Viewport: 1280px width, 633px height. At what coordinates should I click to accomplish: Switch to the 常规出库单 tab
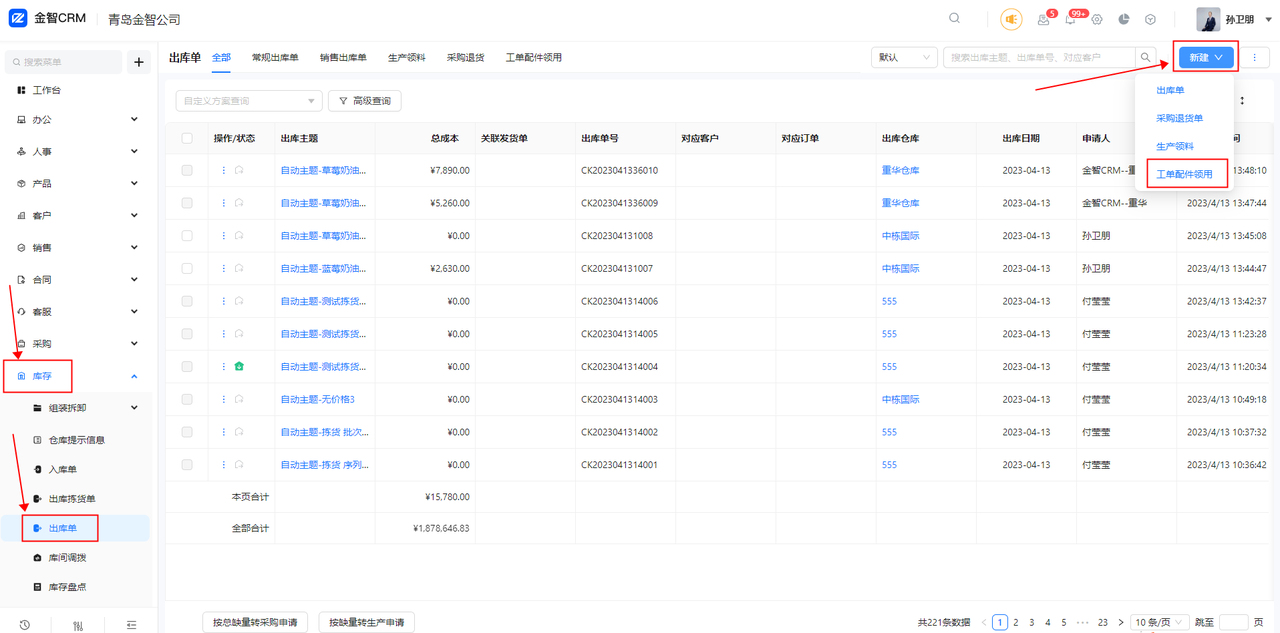(x=275, y=58)
